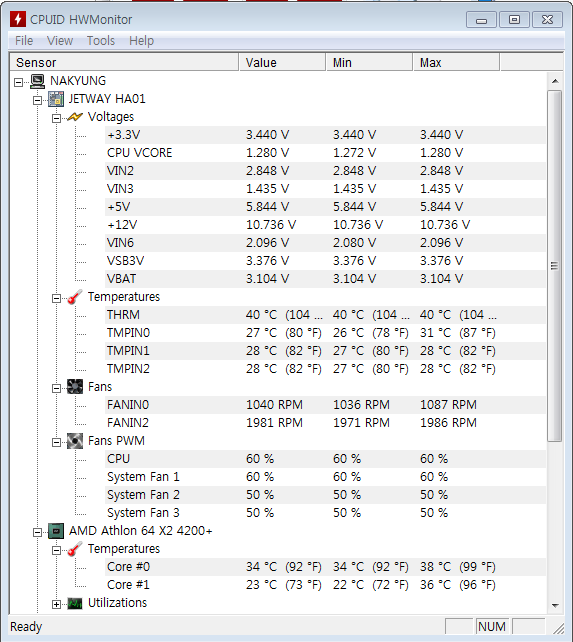Open the View menu

tap(60, 41)
